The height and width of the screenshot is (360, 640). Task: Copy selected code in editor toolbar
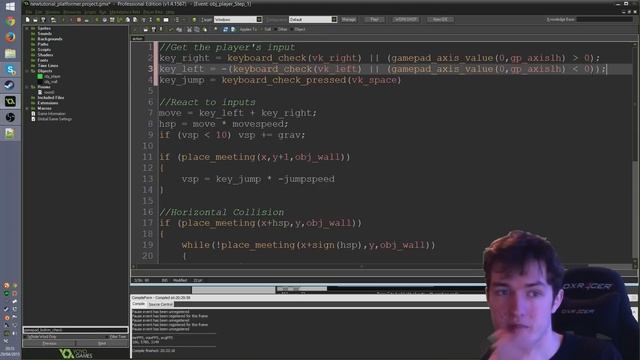tap(196, 29)
